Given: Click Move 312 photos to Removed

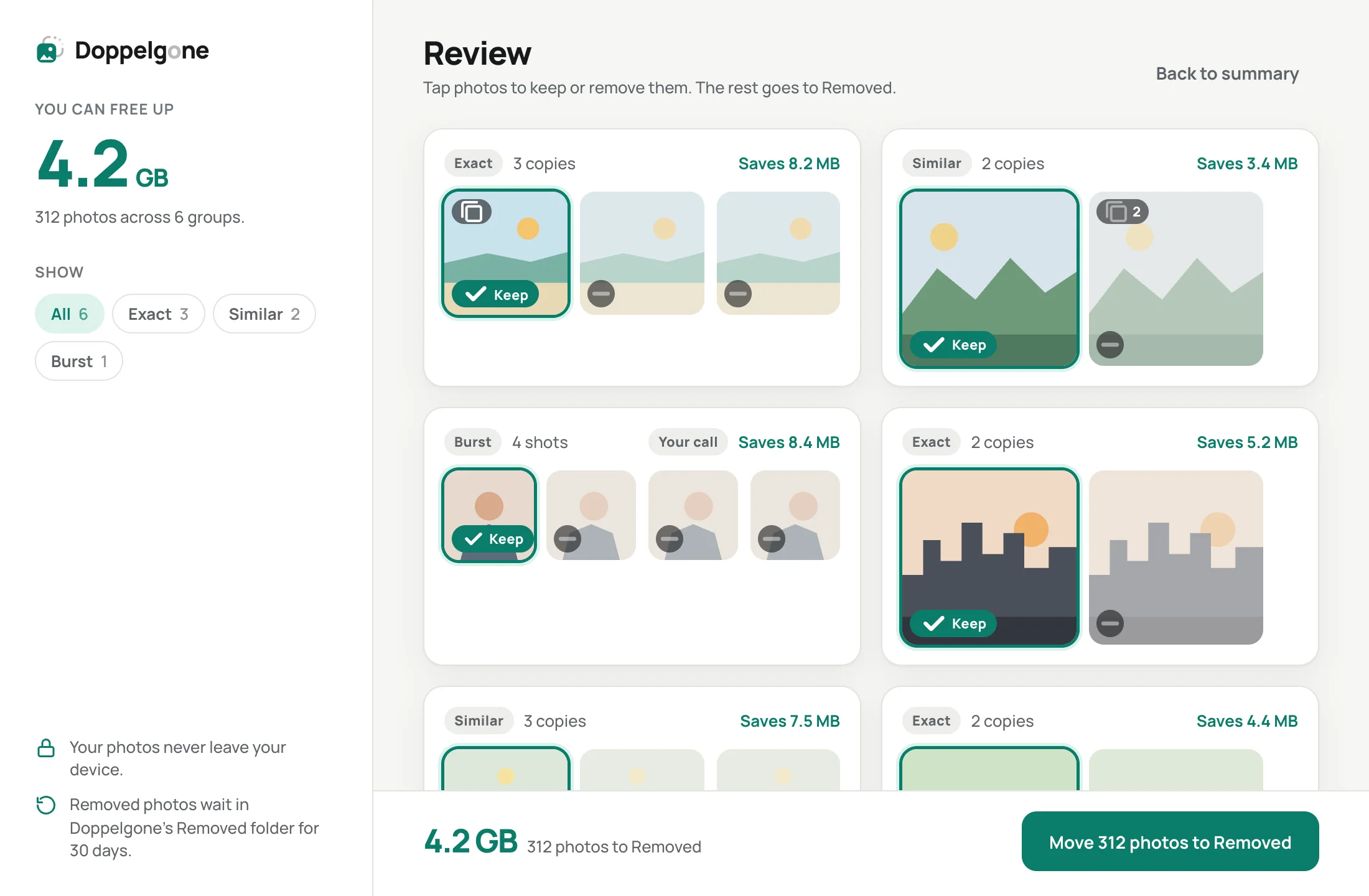Looking at the screenshot, I should click(1170, 842).
